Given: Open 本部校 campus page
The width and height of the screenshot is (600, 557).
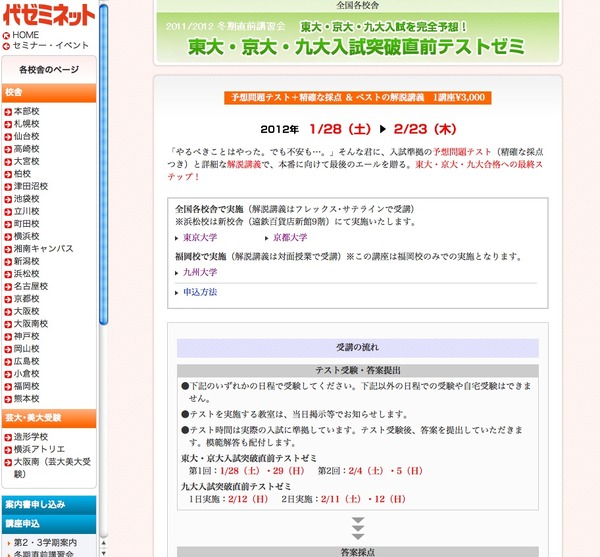Looking at the screenshot, I should [x=26, y=111].
